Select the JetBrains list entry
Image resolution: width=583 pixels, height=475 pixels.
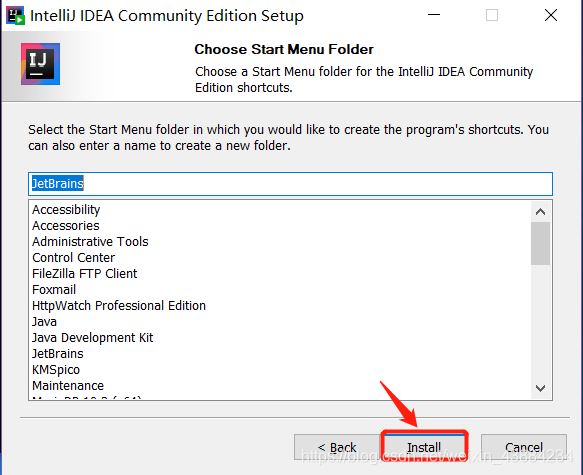tap(58, 353)
